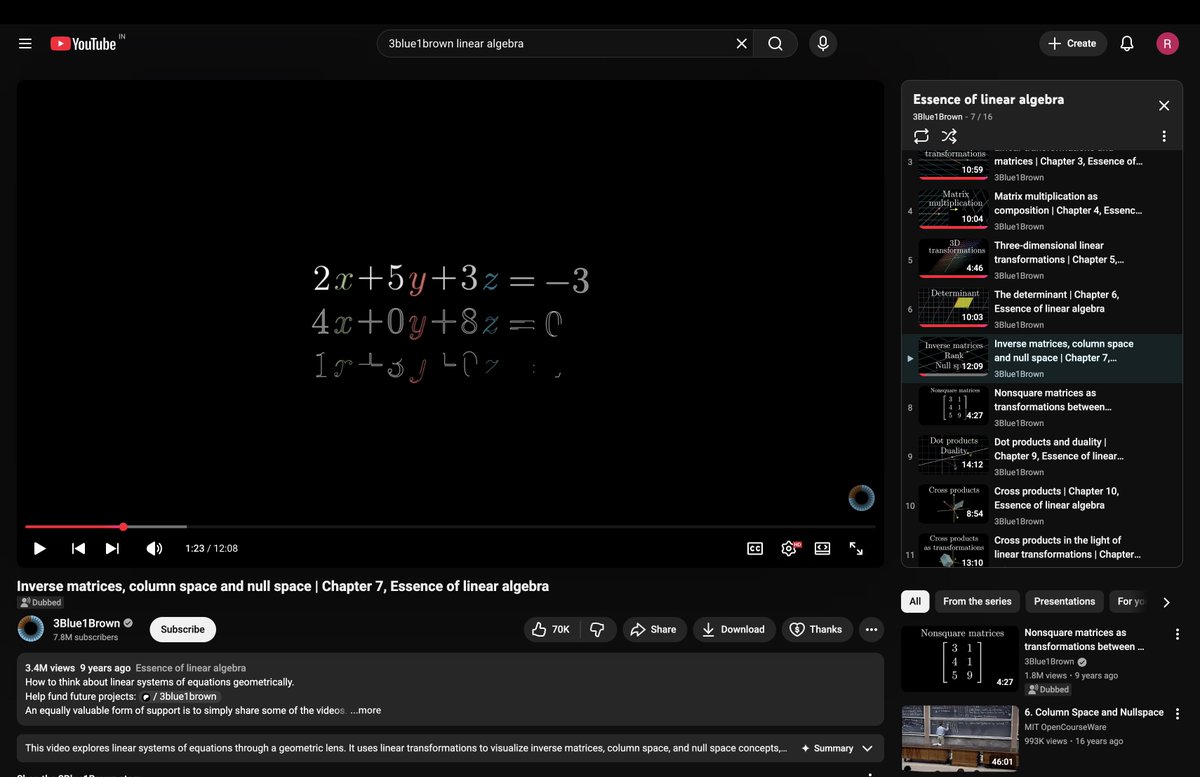The width and height of the screenshot is (1200, 777).
Task: Open the Essence of linear algebra playlist title
Action: [x=988, y=100]
